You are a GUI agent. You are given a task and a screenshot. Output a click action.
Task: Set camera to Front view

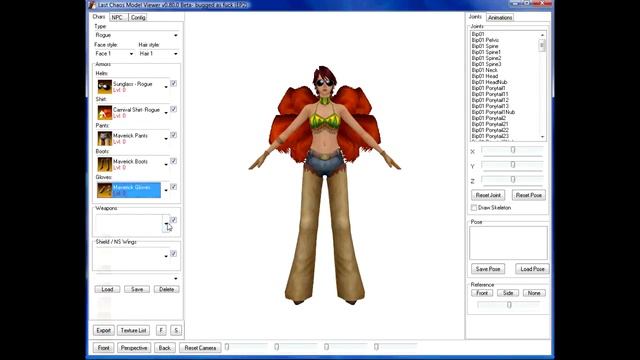[104, 348]
